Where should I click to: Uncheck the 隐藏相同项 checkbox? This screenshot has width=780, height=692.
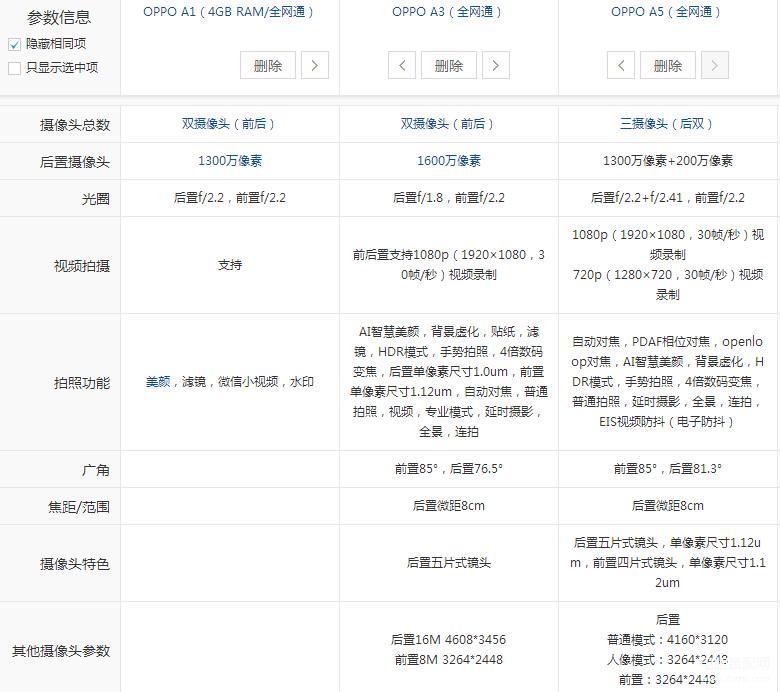click(14, 44)
